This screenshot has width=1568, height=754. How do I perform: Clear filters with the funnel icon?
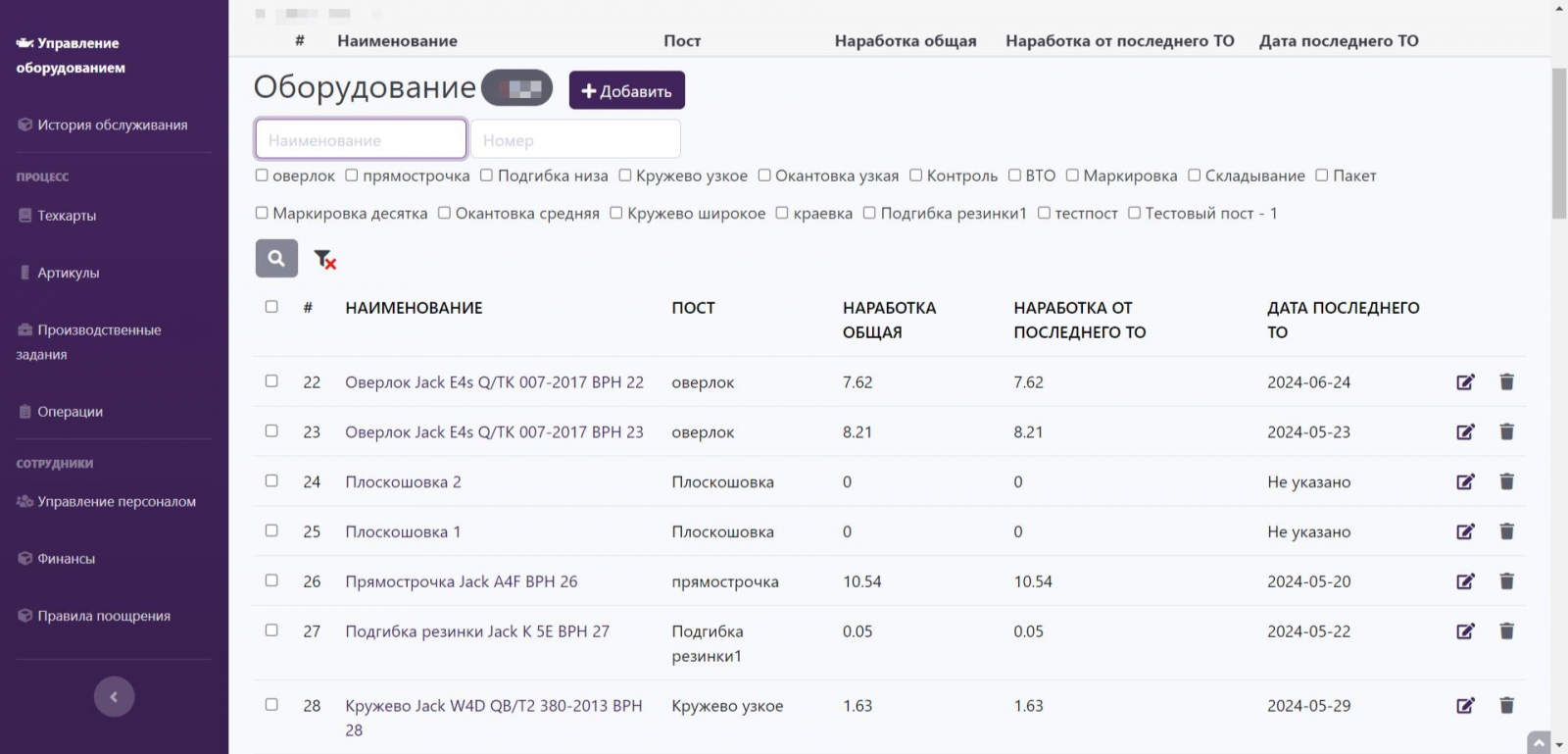(324, 259)
